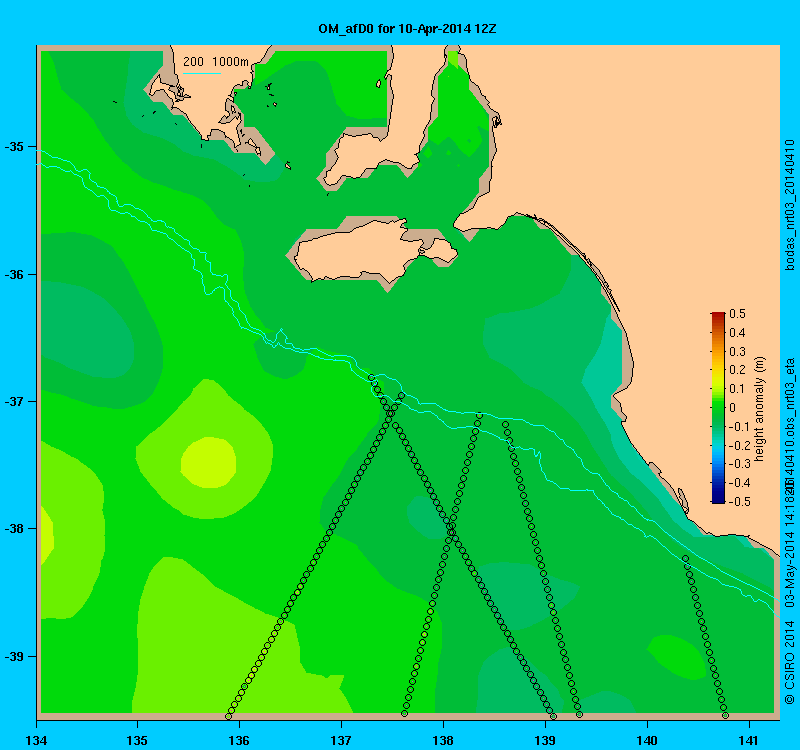Screen dimensions: 800x750
Task: Click the cyan isobath legend line sample
Action: click(x=202, y=74)
